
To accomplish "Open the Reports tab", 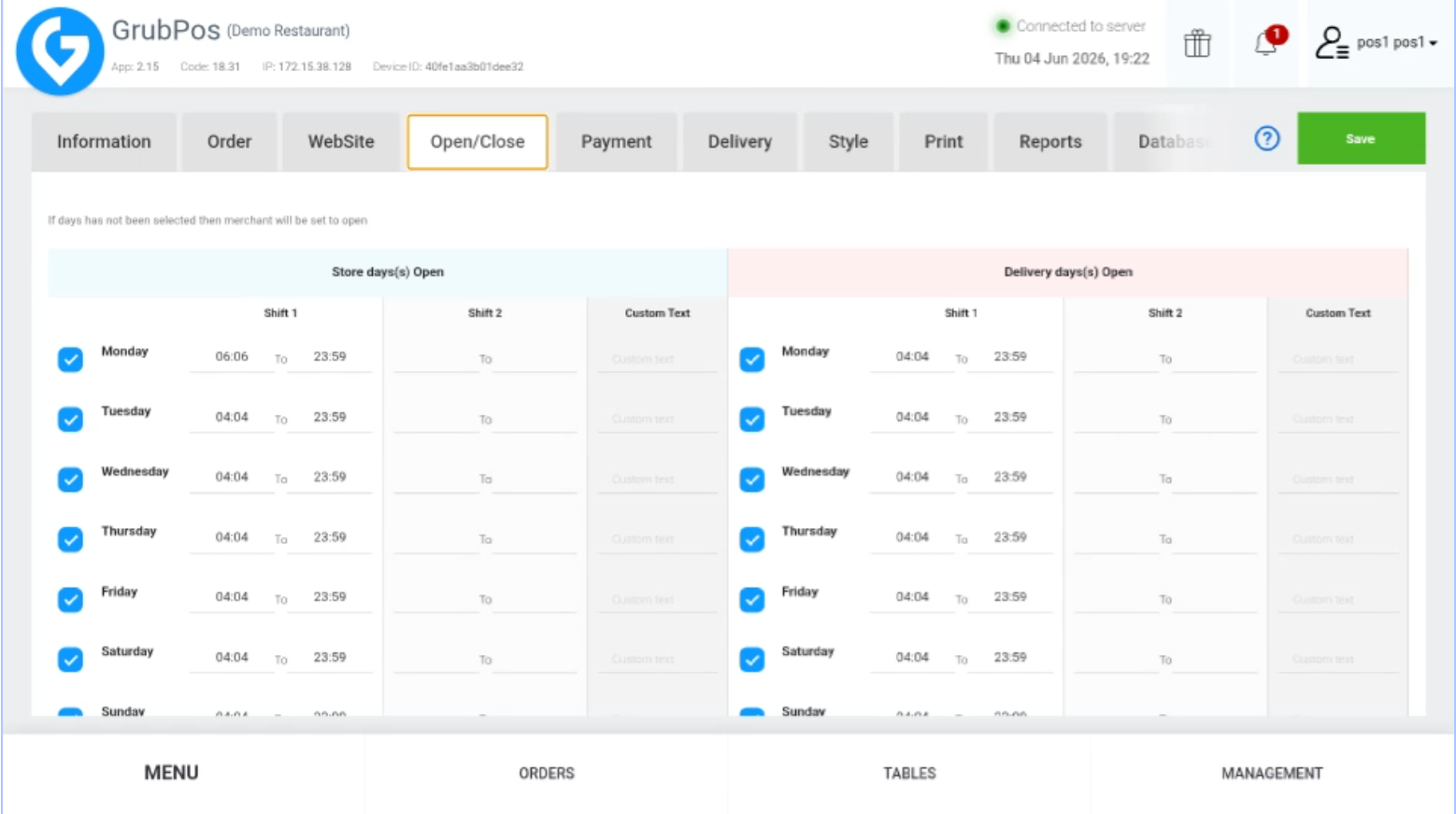I will pos(1050,142).
